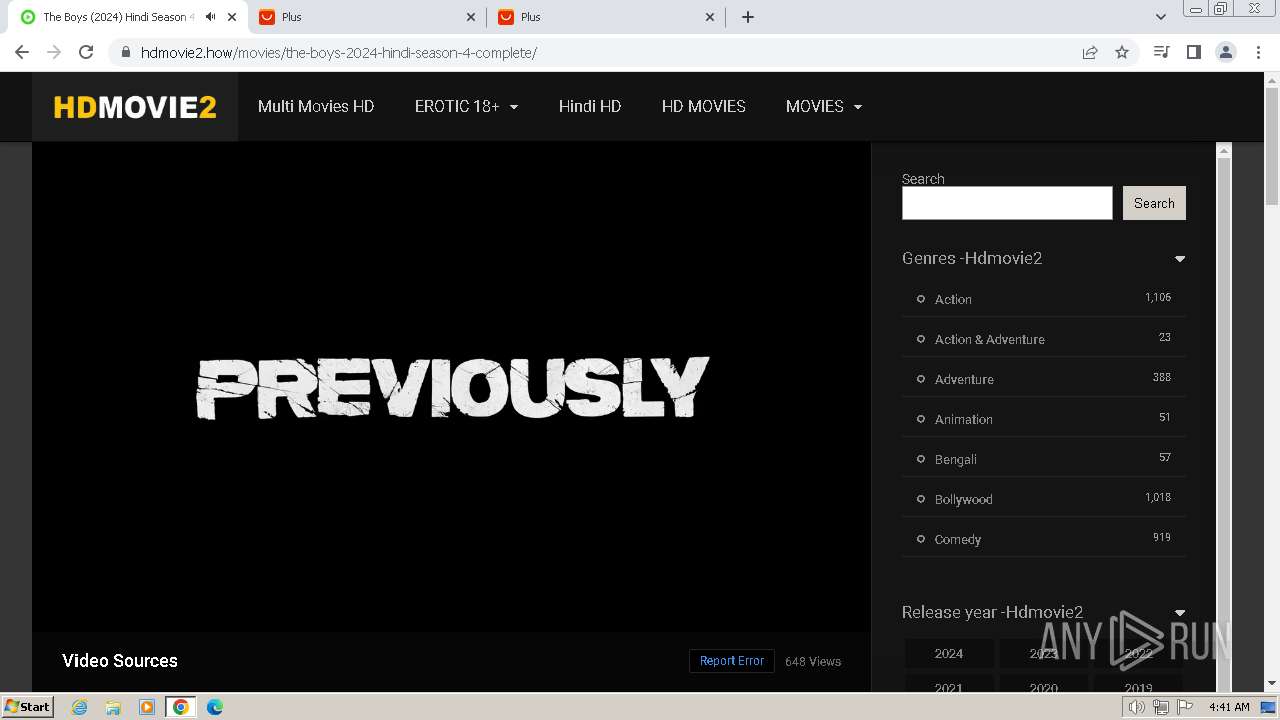Open the Animation genre
The width and height of the screenshot is (1280, 720).
(x=964, y=419)
